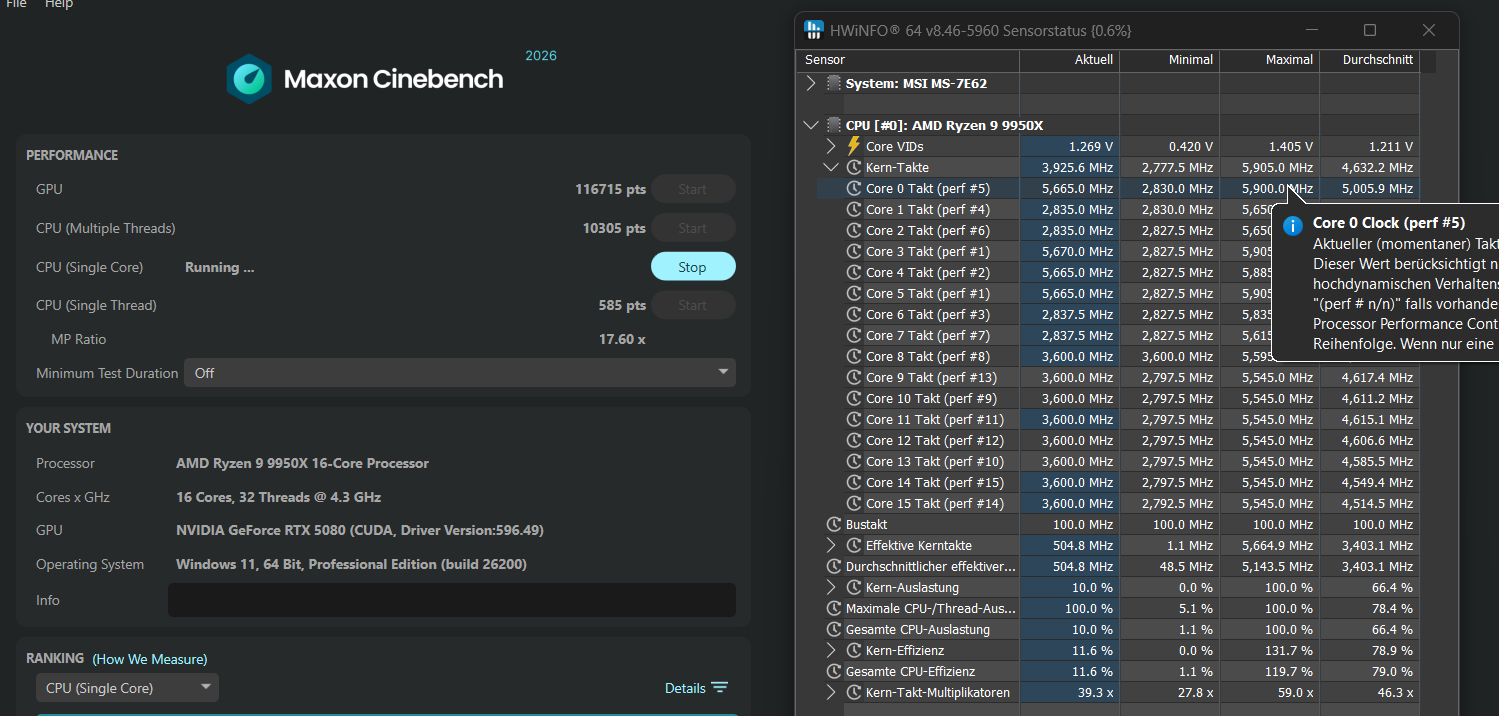
Task: Click clock icon of Core 8 Takt
Action: pyautogui.click(x=854, y=356)
